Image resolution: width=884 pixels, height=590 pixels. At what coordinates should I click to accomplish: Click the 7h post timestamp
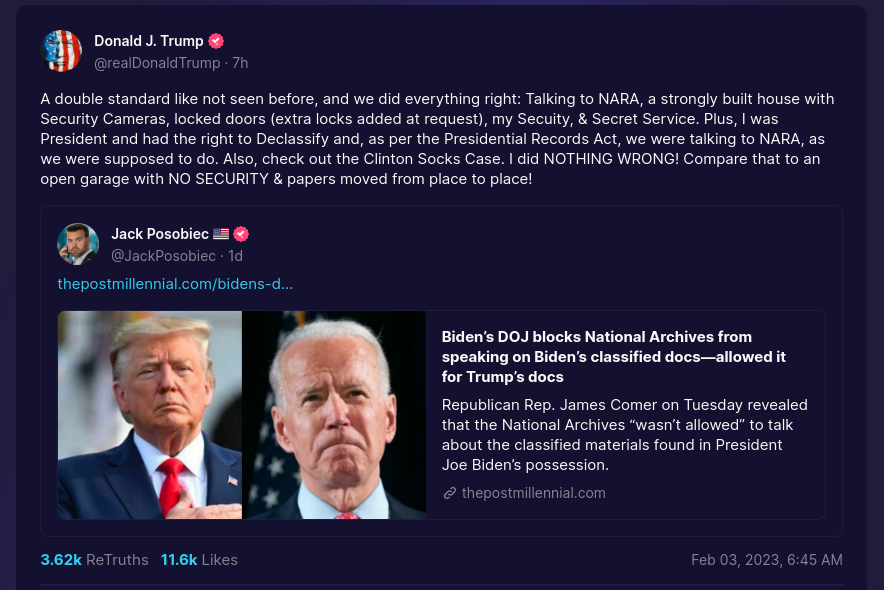240,63
